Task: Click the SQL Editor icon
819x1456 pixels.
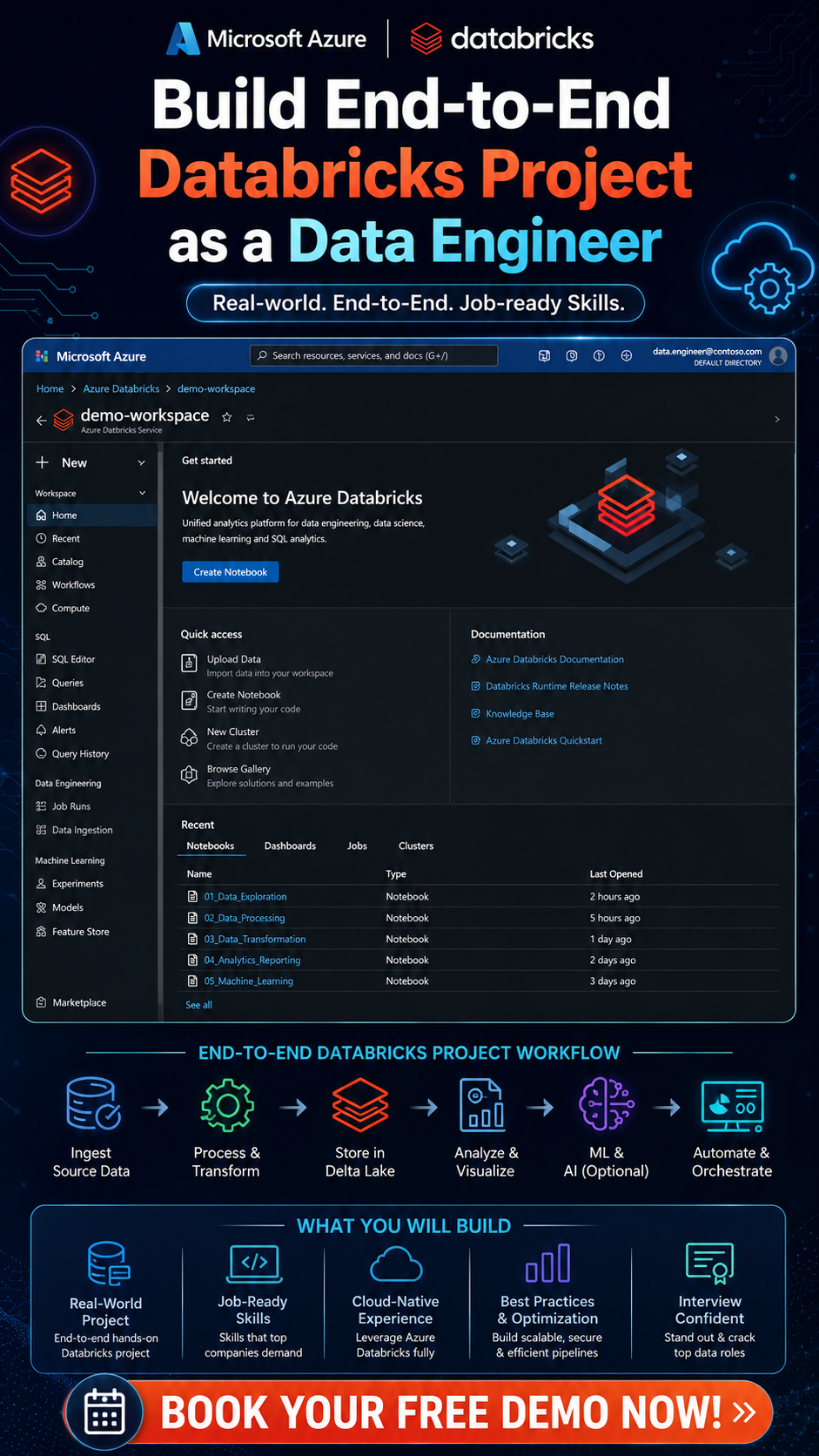Action: pyautogui.click(x=41, y=659)
